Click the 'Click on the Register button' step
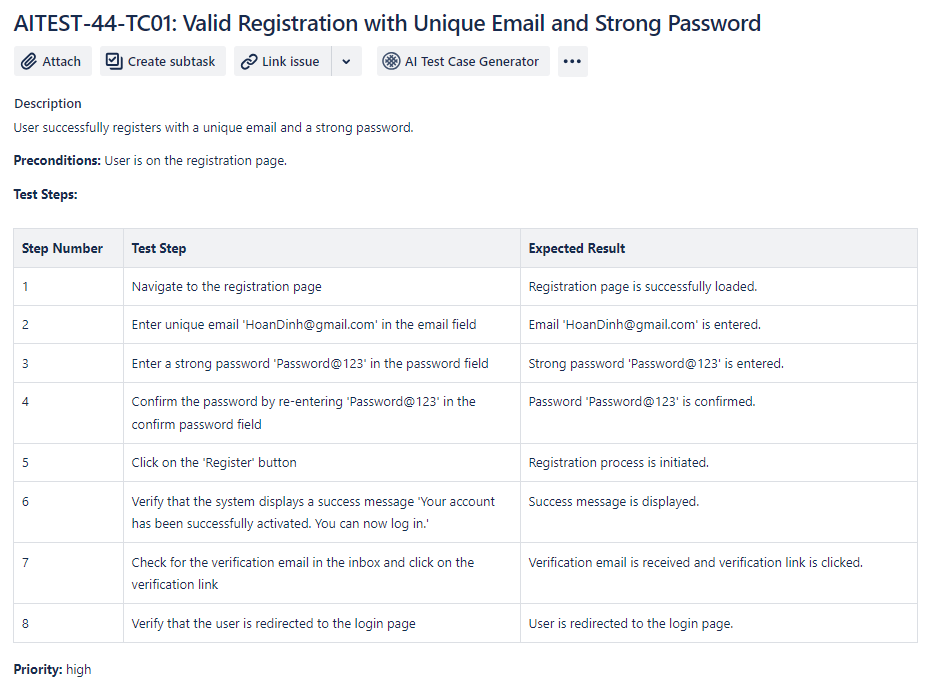930x685 pixels. (214, 463)
